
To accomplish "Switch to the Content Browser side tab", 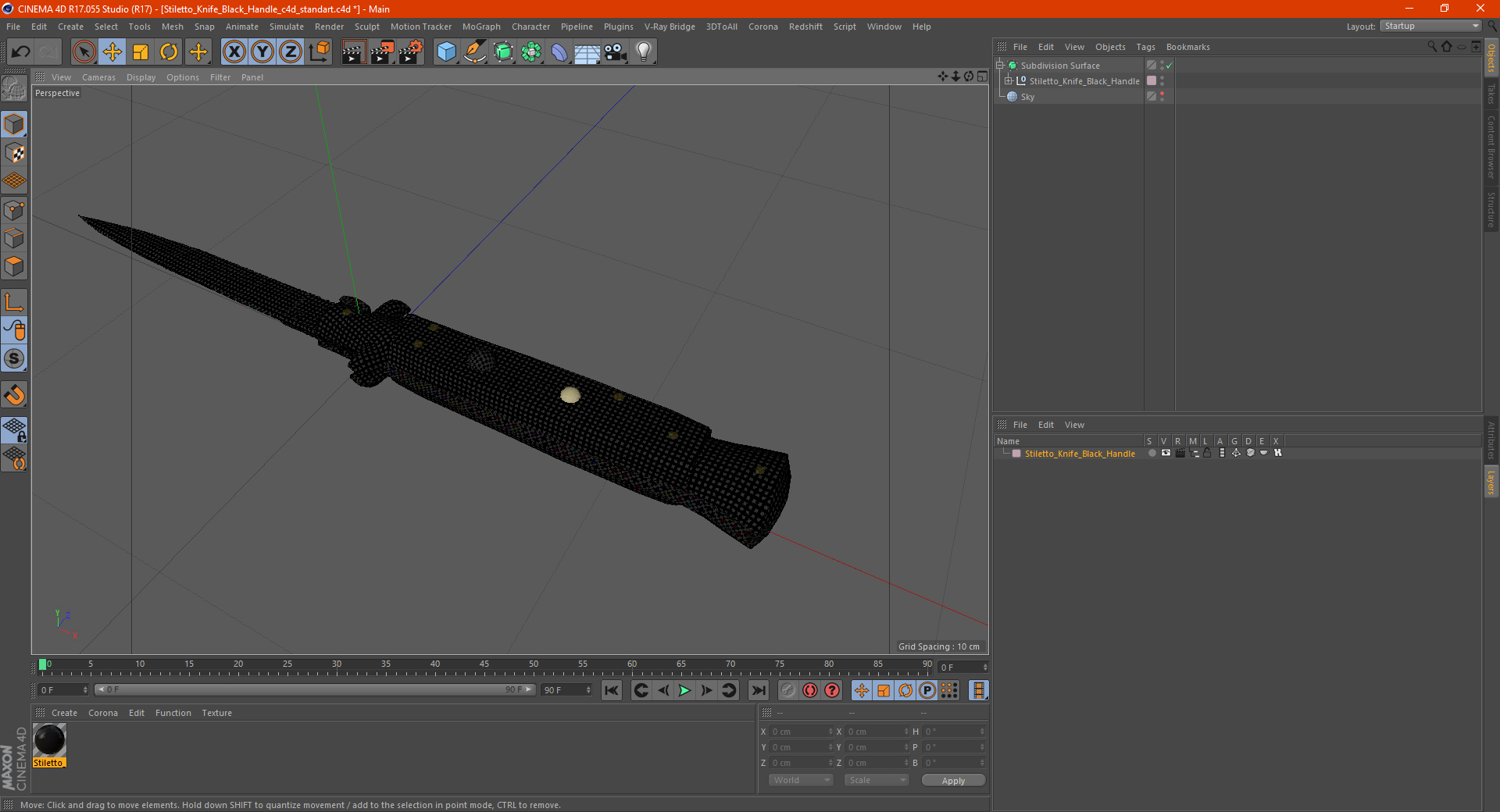I will tap(1491, 147).
